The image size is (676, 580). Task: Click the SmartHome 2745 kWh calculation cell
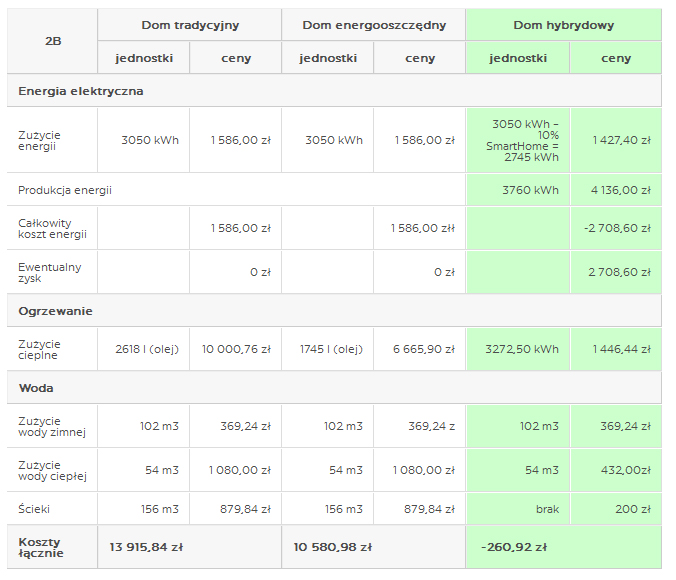coord(517,140)
